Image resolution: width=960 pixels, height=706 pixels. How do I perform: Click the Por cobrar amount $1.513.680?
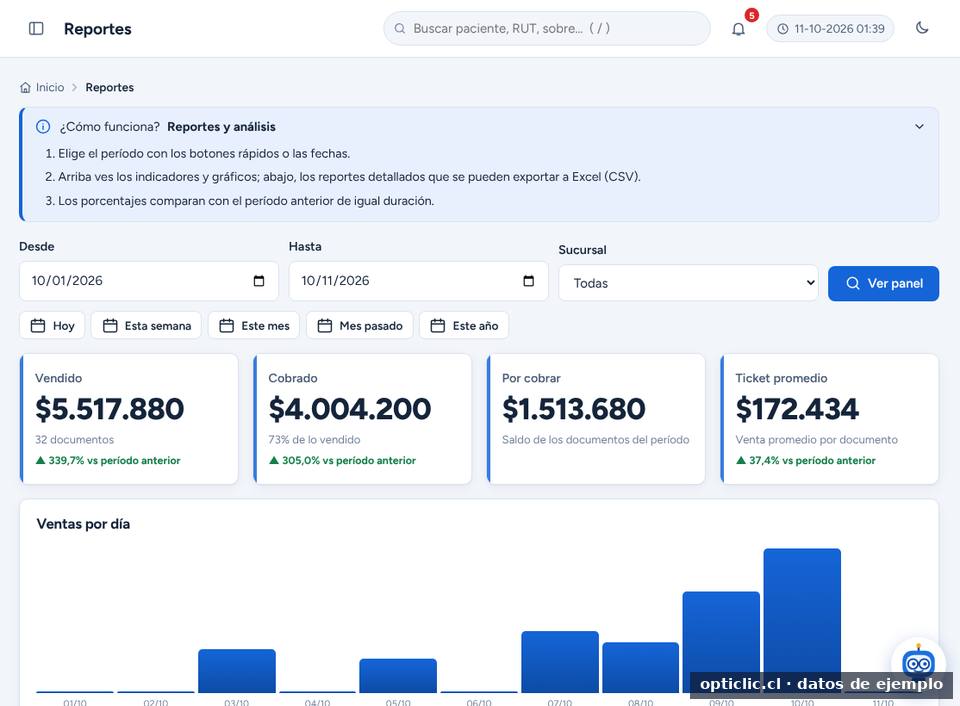[574, 408]
